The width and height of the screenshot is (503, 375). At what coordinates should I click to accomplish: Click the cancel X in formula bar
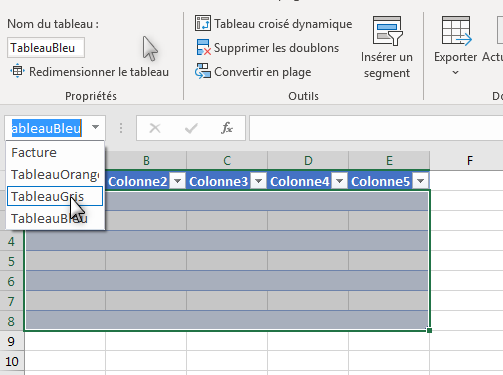click(155, 128)
